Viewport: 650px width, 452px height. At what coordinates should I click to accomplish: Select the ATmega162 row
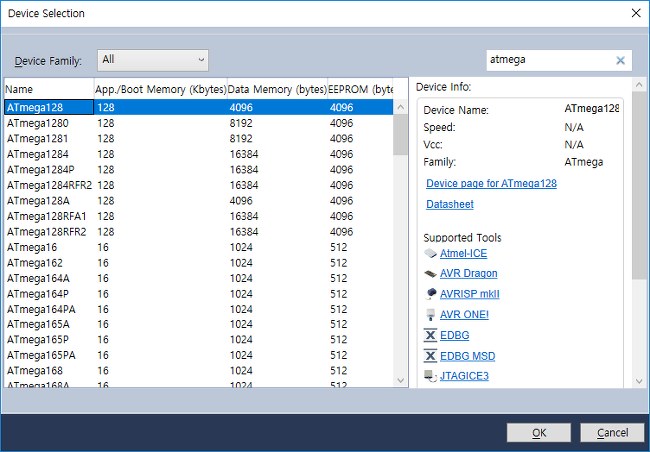pyautogui.click(x=199, y=263)
